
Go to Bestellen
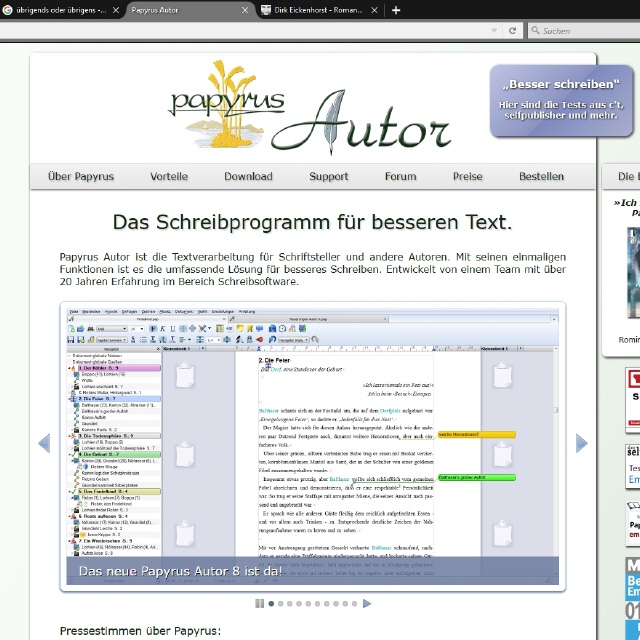click(541, 176)
